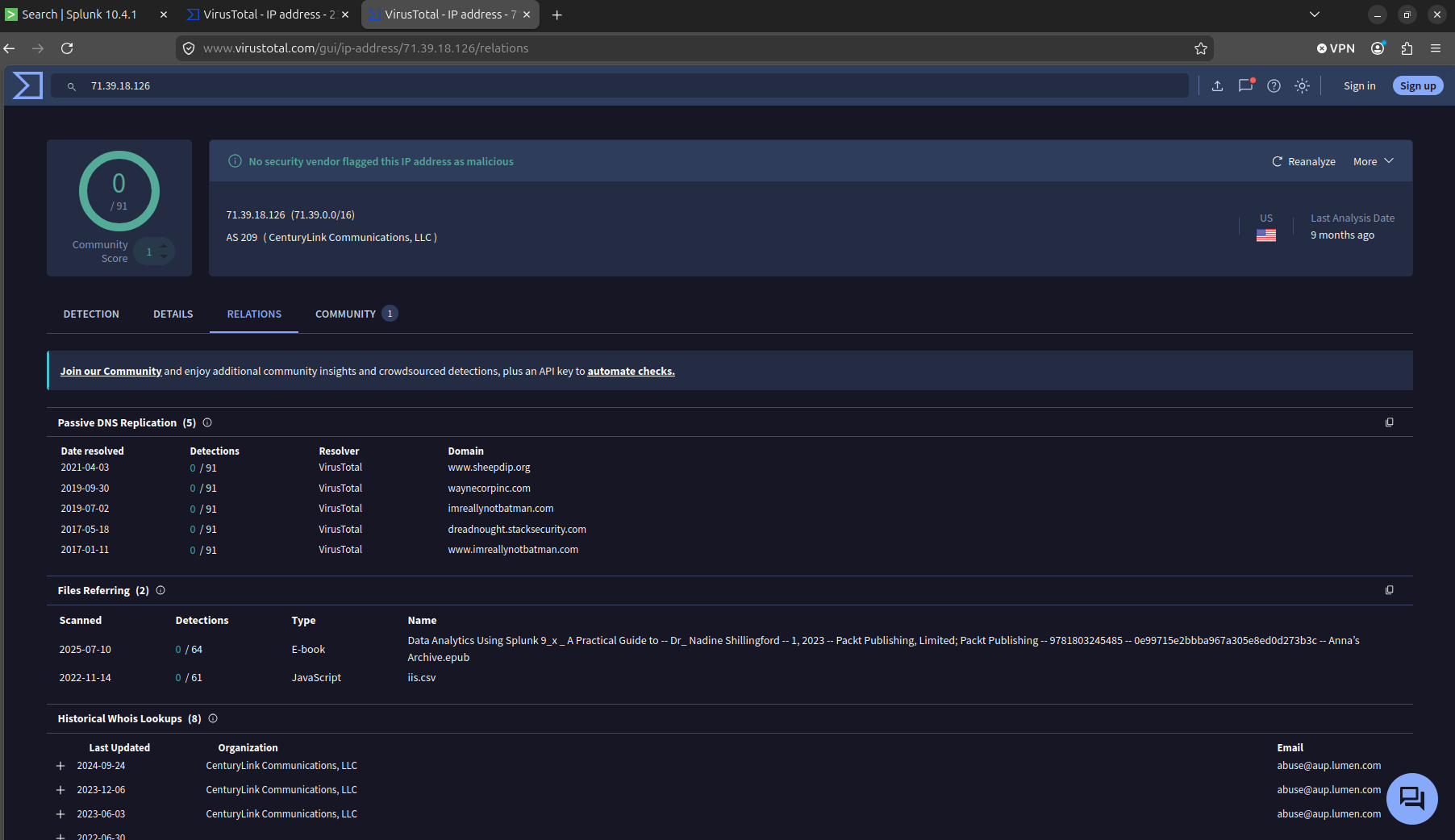Click the search magnifier icon
1455x840 pixels.
(72, 86)
